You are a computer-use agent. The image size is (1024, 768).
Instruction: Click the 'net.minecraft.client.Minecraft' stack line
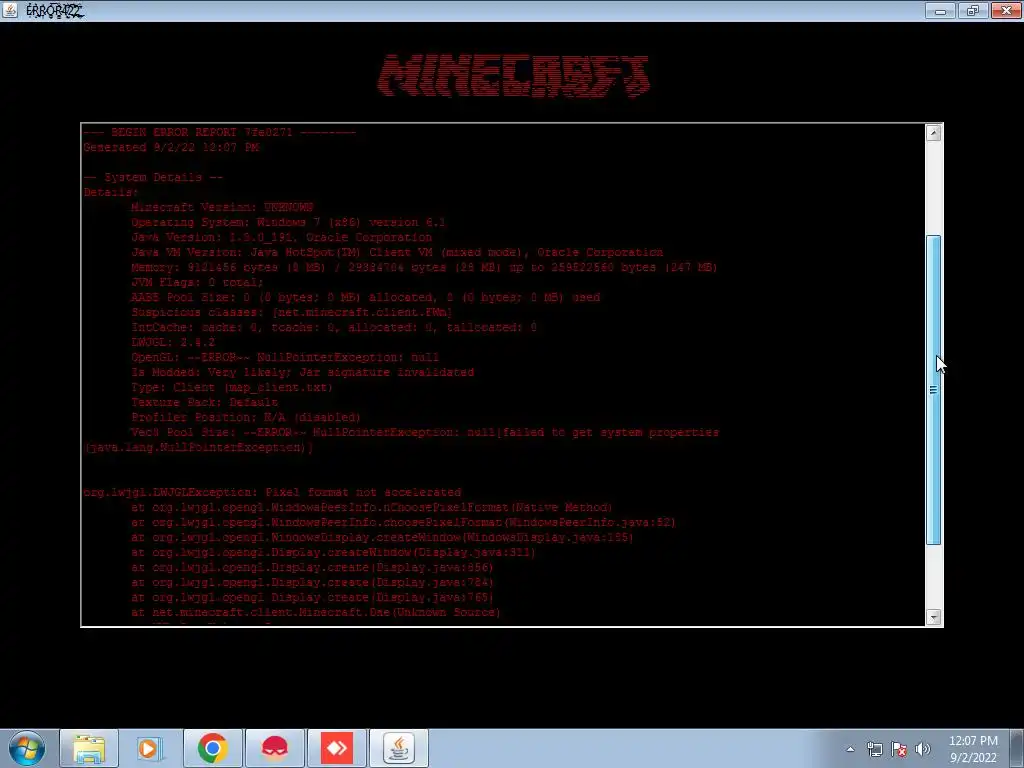(x=315, y=613)
